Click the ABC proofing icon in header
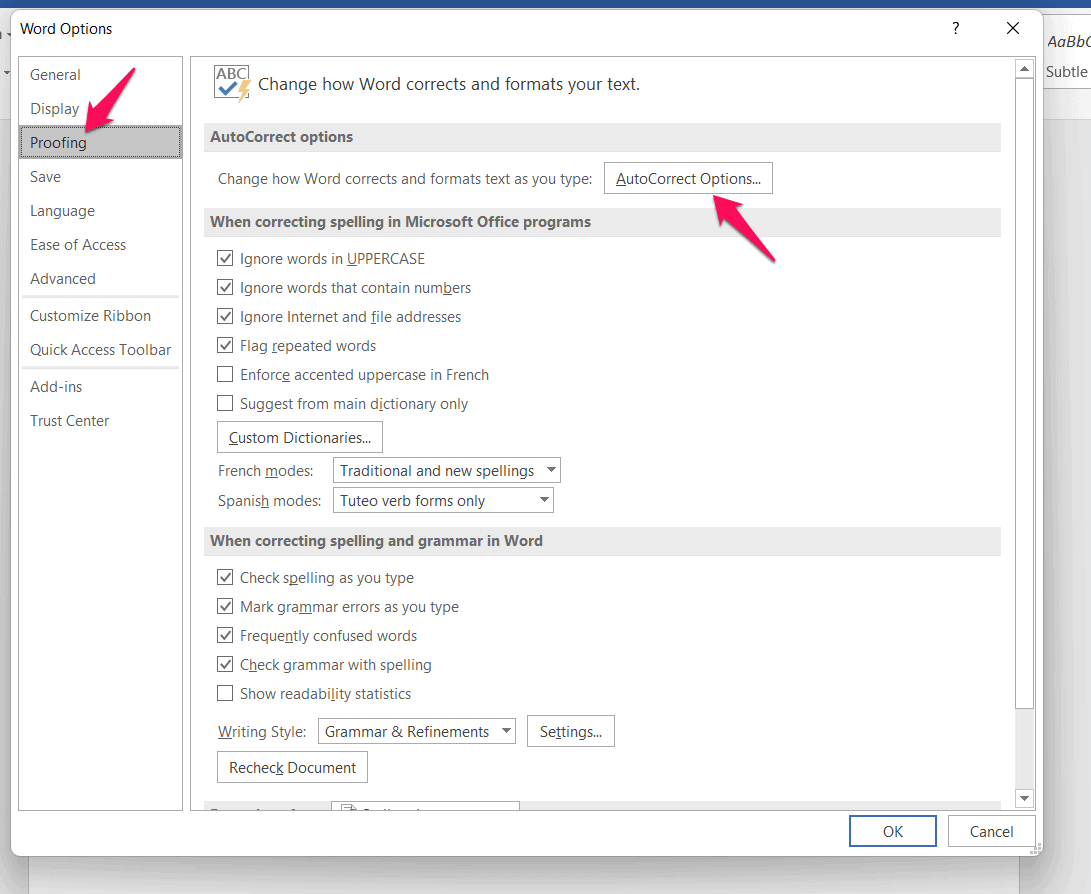The width and height of the screenshot is (1091, 894). click(232, 83)
